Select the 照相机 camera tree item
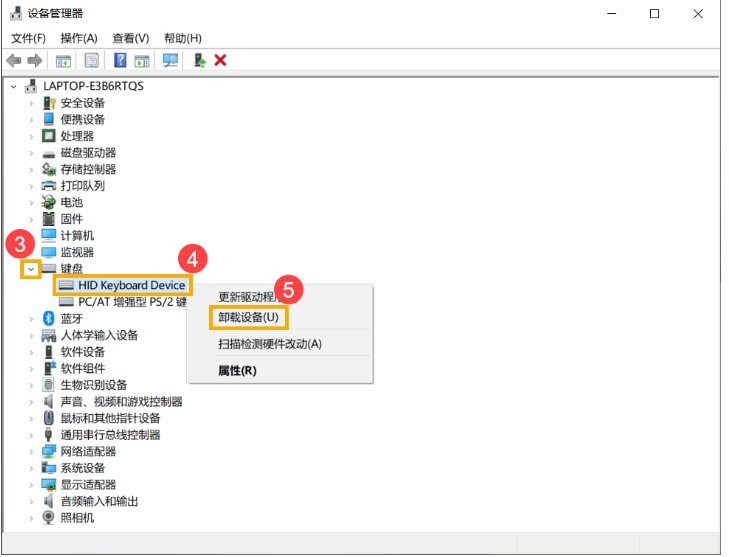The height and width of the screenshot is (557, 729). pyautogui.click(x=77, y=517)
